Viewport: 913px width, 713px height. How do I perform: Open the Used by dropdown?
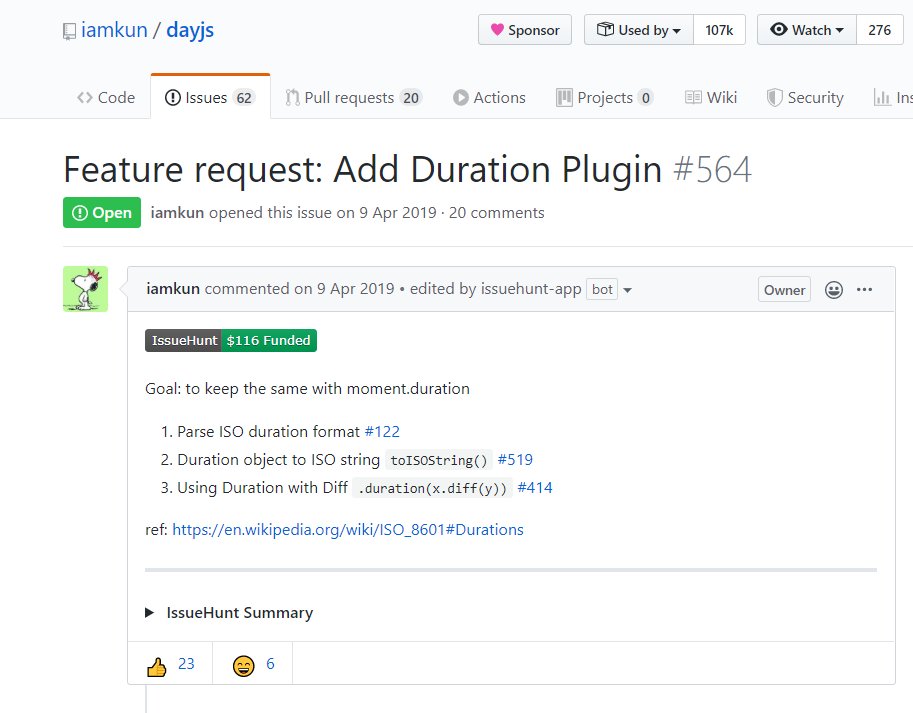click(639, 30)
